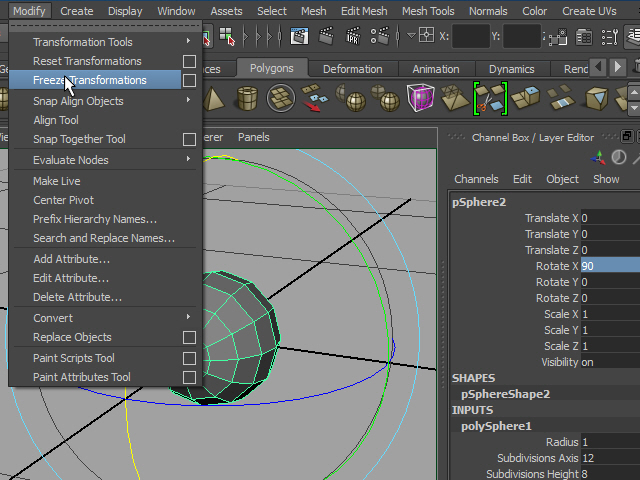Click the tool settings toggle icon
640x480 pixels.
[x=610, y=37]
